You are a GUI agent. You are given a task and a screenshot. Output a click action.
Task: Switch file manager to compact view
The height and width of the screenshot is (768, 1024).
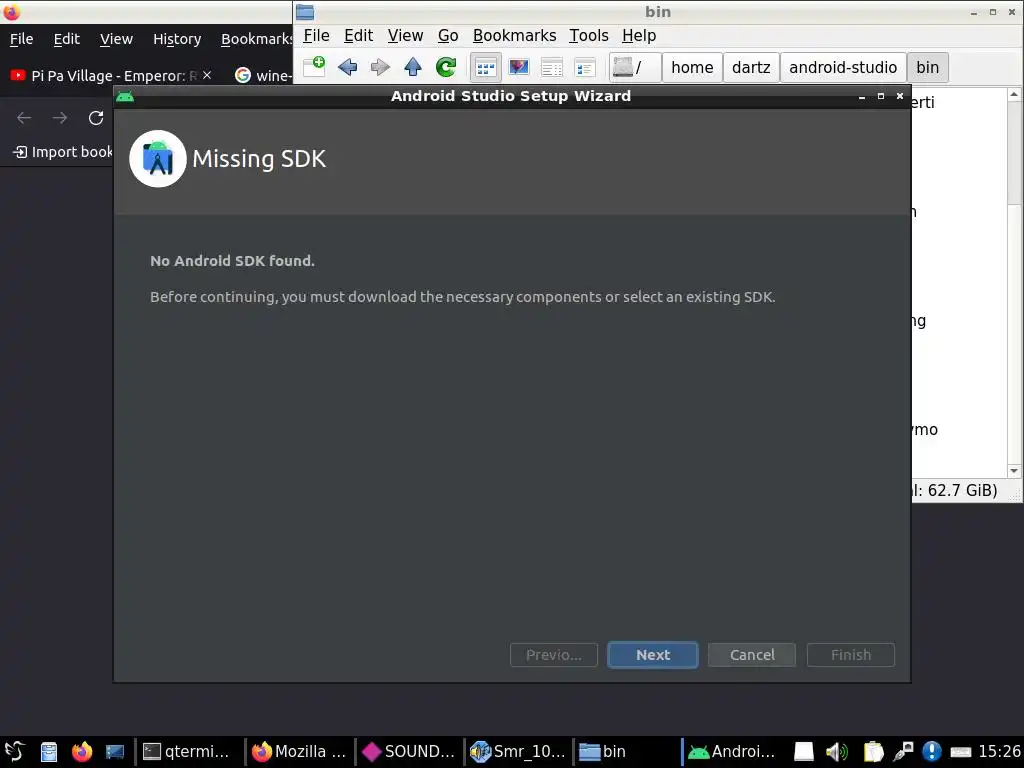[x=584, y=67]
